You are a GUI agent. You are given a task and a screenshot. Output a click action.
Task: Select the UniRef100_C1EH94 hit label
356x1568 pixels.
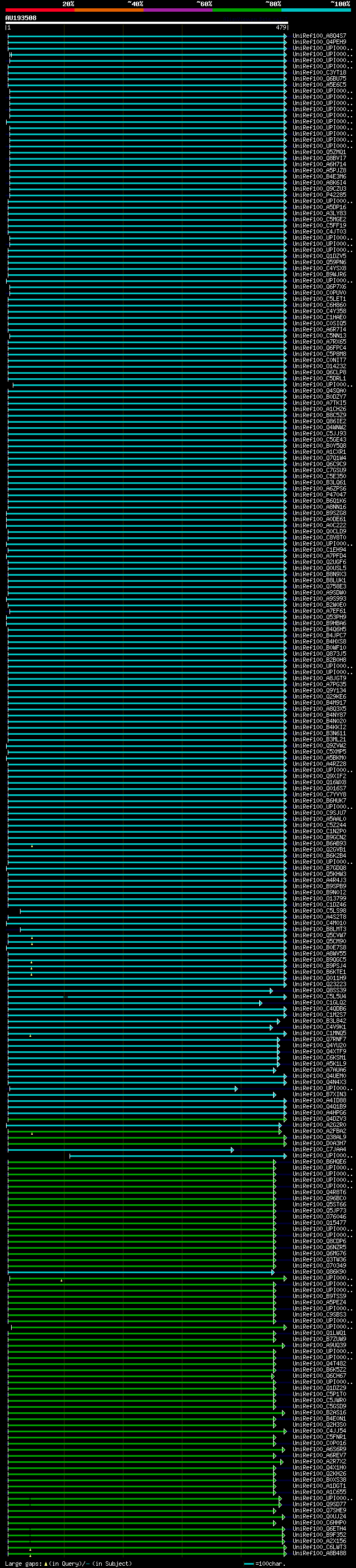(319, 550)
